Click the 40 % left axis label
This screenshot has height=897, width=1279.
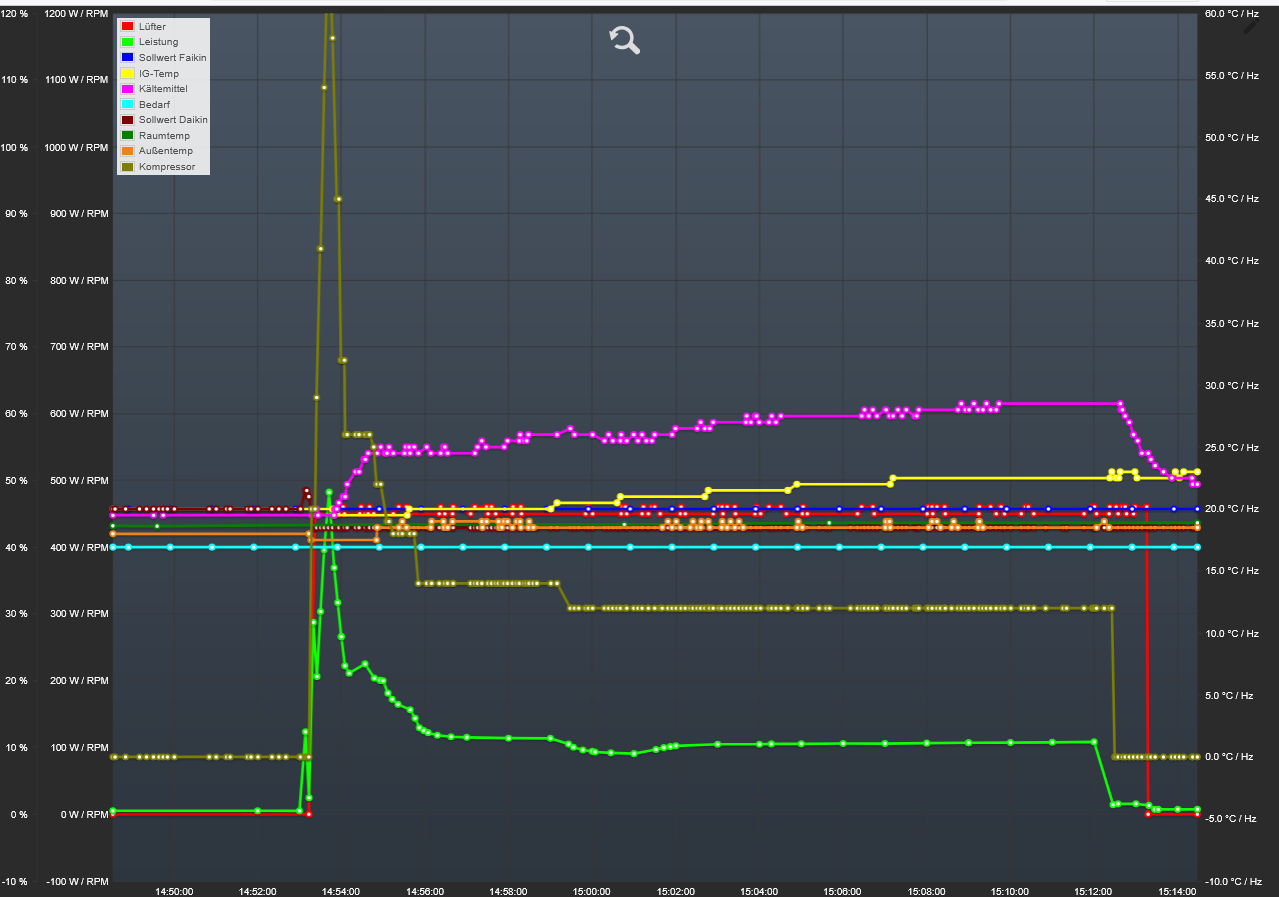(15, 547)
